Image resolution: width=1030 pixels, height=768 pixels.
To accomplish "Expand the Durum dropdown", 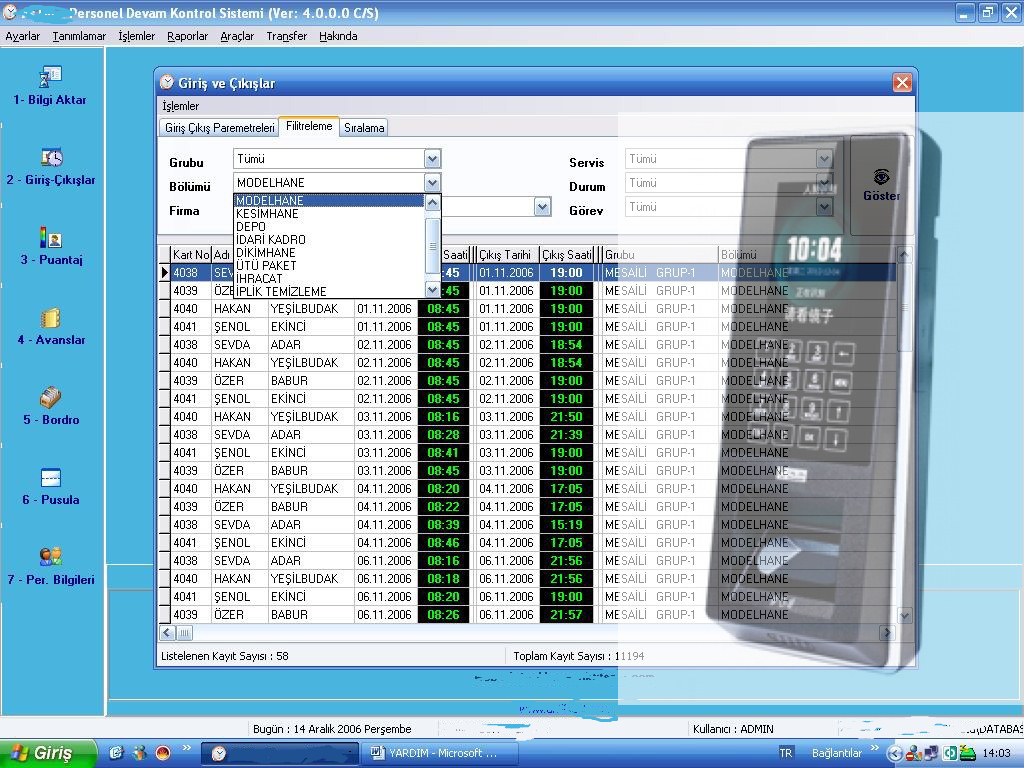I will click(824, 182).
